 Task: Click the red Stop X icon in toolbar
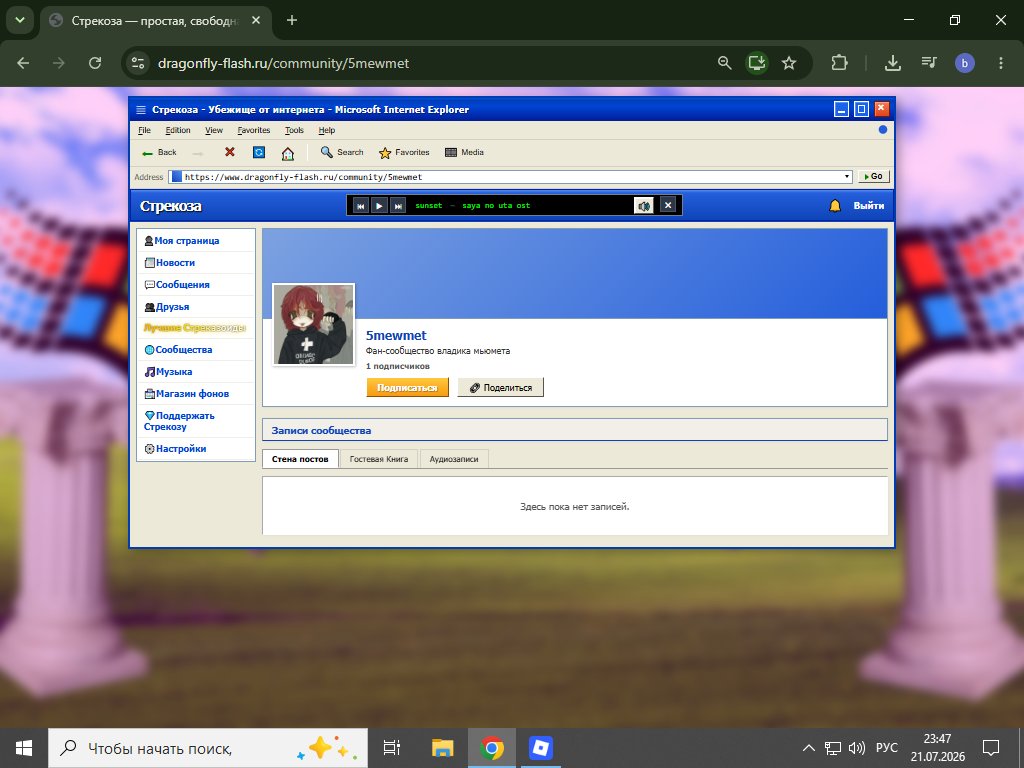pyautogui.click(x=229, y=152)
